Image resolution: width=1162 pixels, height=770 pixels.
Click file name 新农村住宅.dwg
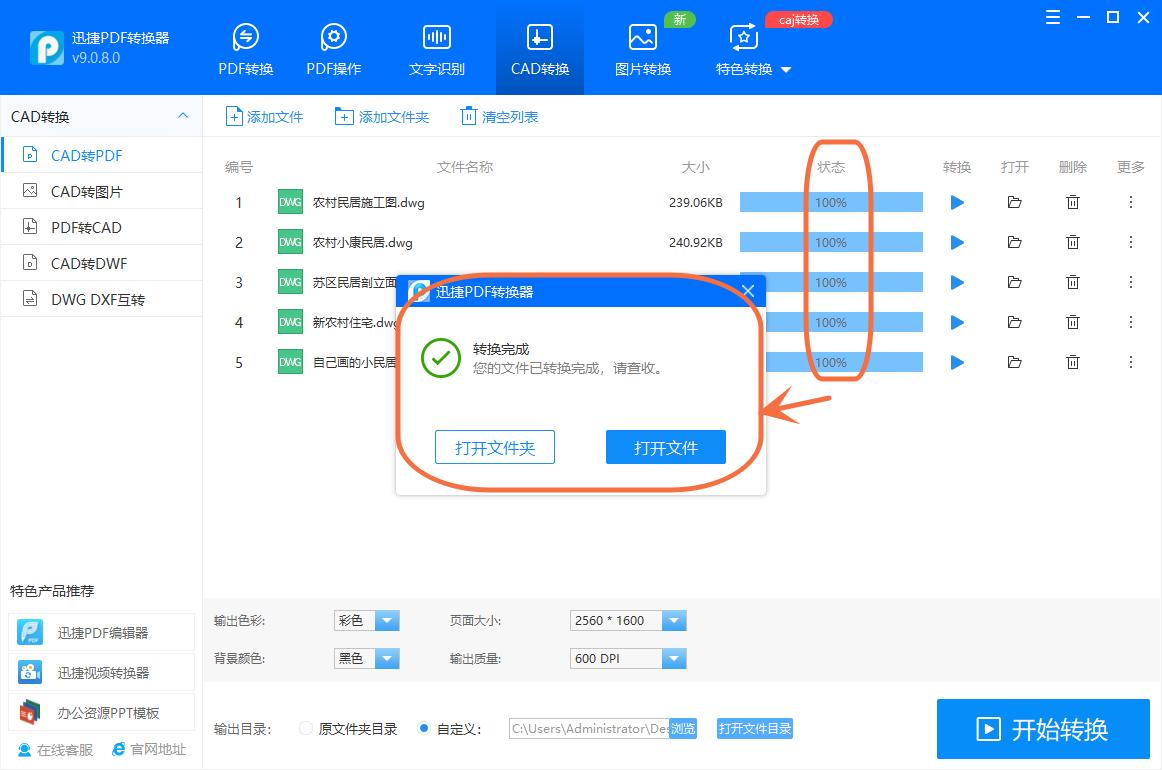(x=354, y=322)
